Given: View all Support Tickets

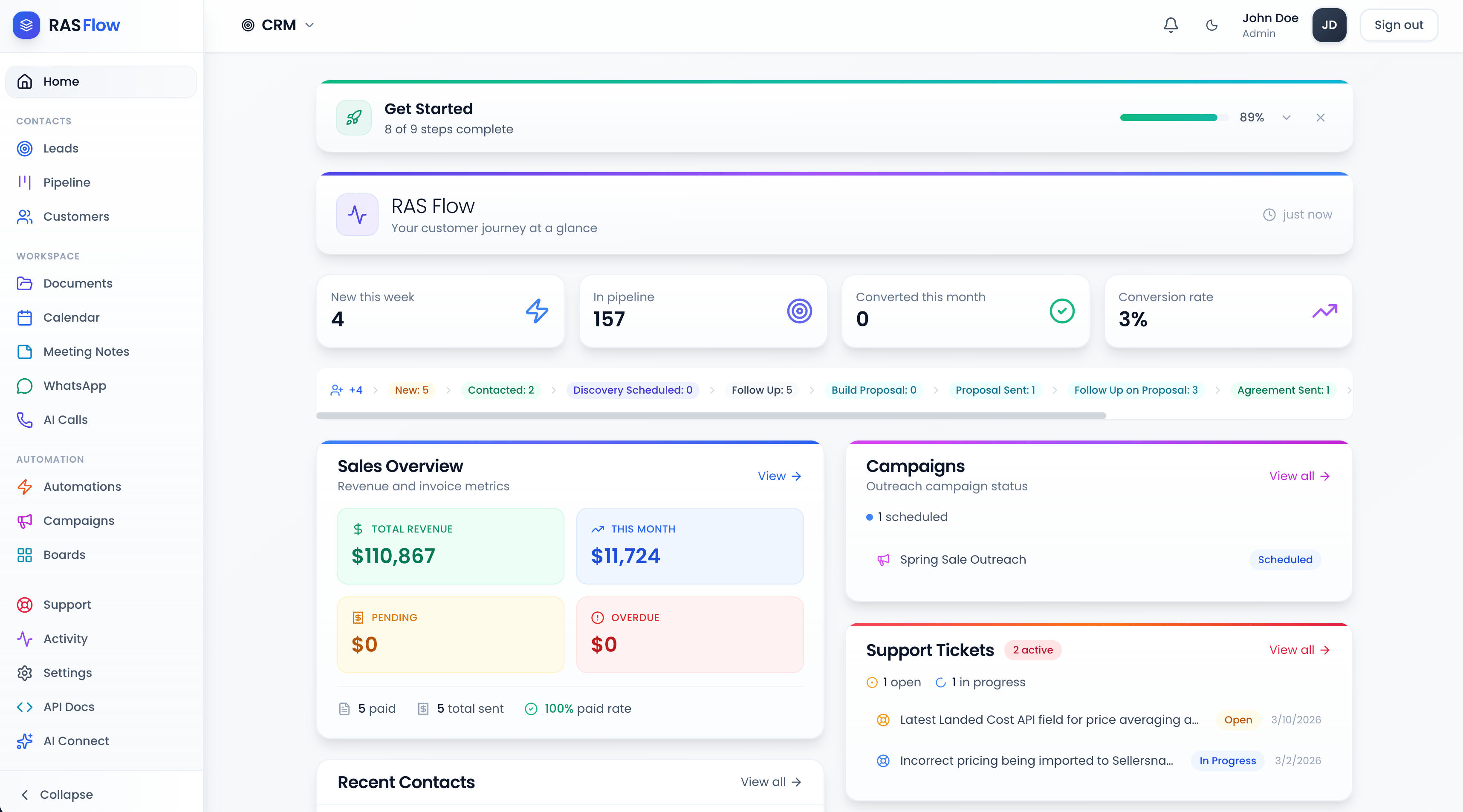Looking at the screenshot, I should pyautogui.click(x=1299, y=650).
